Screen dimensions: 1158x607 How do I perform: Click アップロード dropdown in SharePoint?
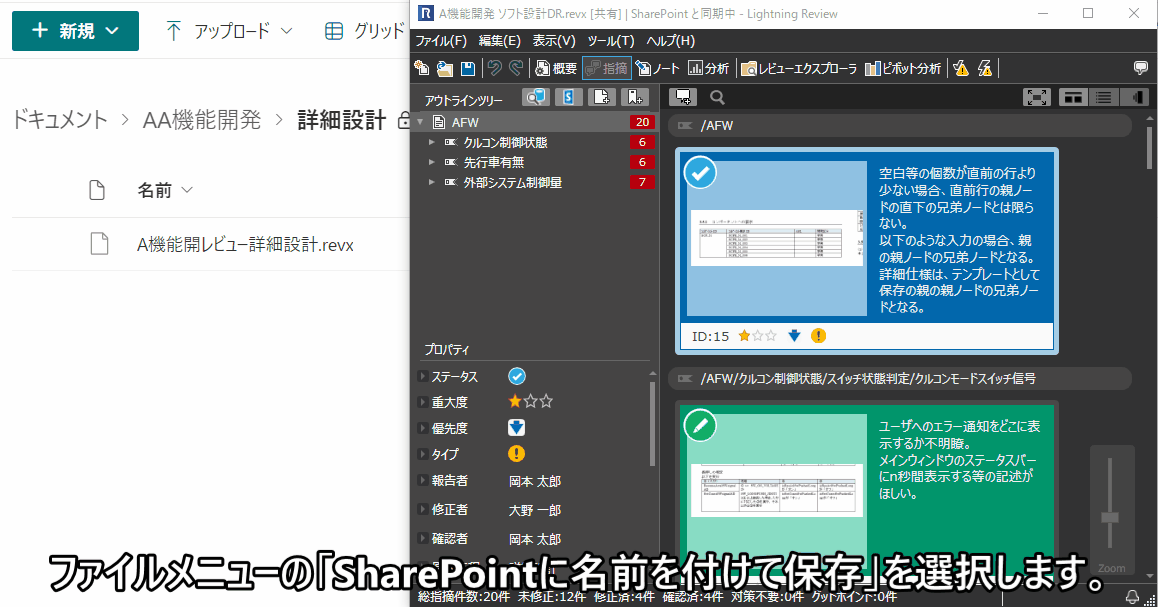point(230,31)
